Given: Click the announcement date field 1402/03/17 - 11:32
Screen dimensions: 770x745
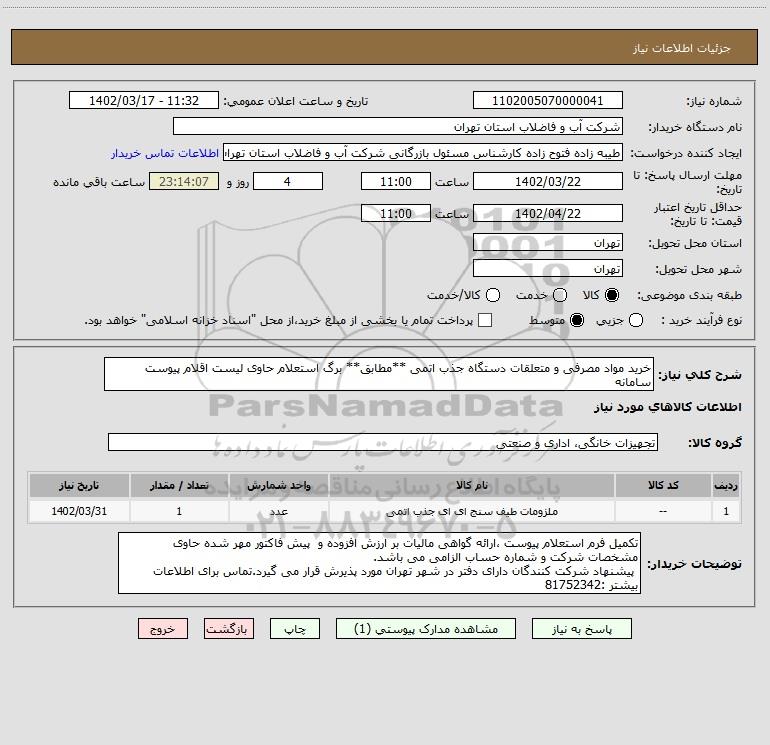Looking at the screenshot, I should [x=144, y=101].
